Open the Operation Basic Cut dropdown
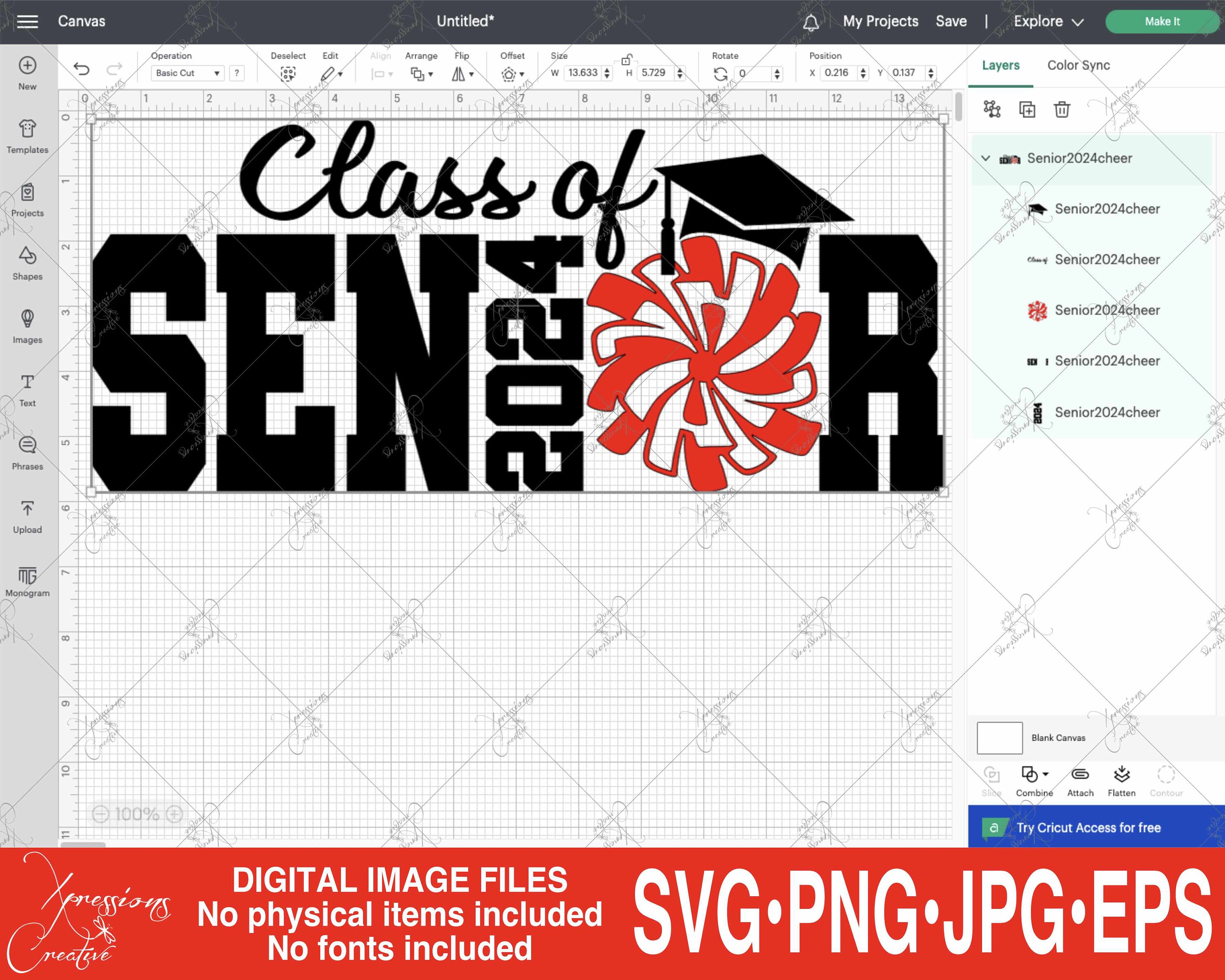The image size is (1225, 980). click(187, 73)
